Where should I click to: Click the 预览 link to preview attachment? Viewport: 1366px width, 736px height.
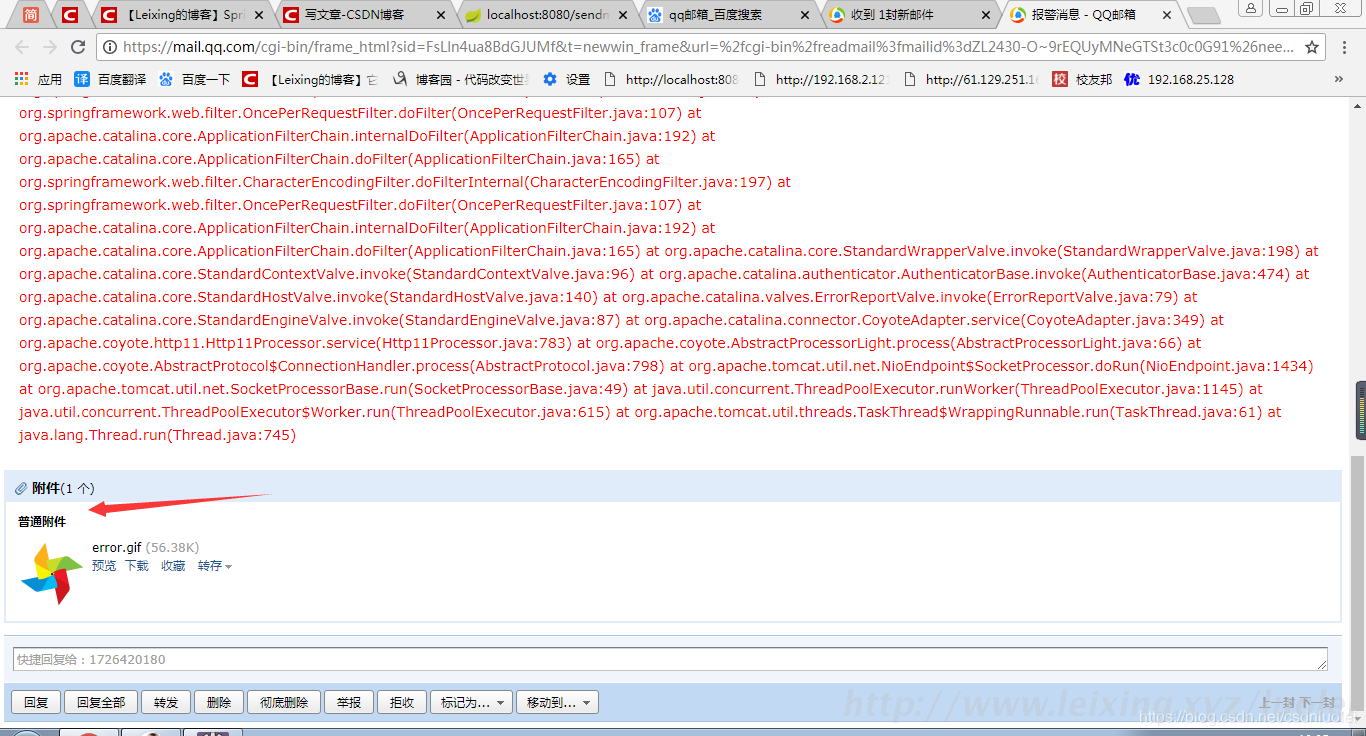point(104,566)
